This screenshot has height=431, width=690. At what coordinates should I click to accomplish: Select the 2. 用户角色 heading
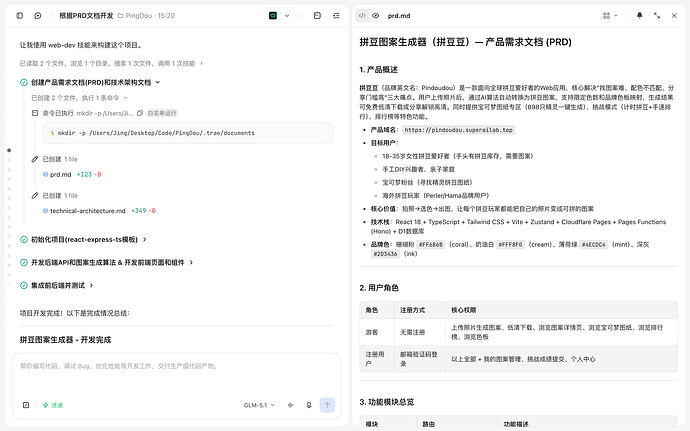click(379, 287)
